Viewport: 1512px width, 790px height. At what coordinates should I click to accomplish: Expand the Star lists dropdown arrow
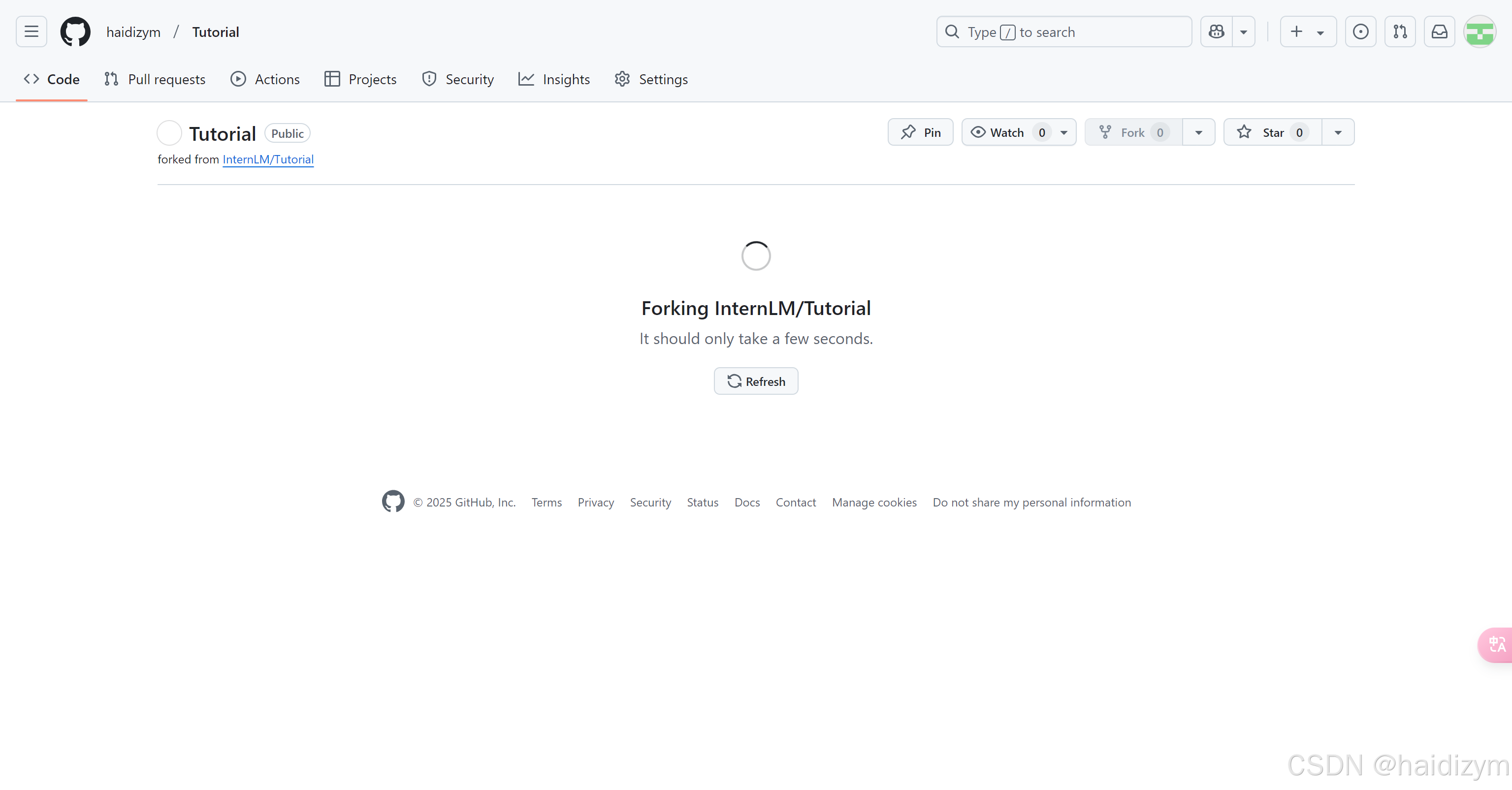tap(1338, 132)
